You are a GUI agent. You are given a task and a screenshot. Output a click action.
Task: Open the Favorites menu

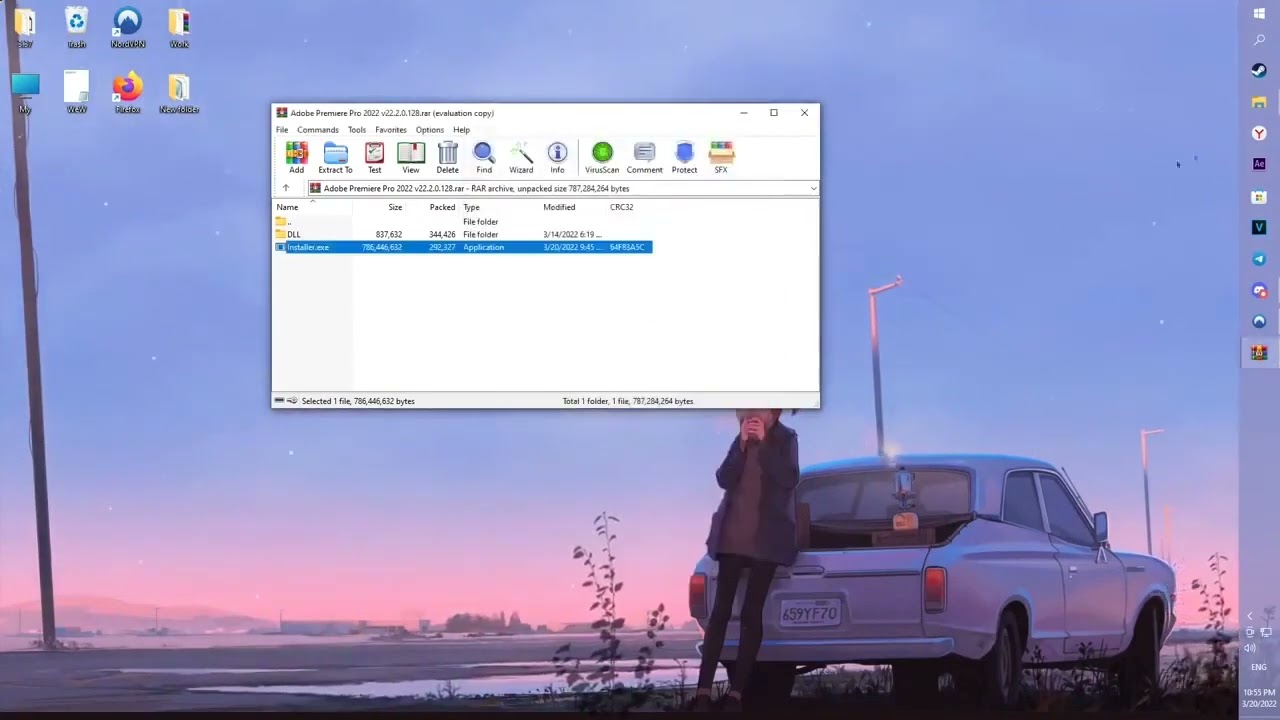click(391, 130)
